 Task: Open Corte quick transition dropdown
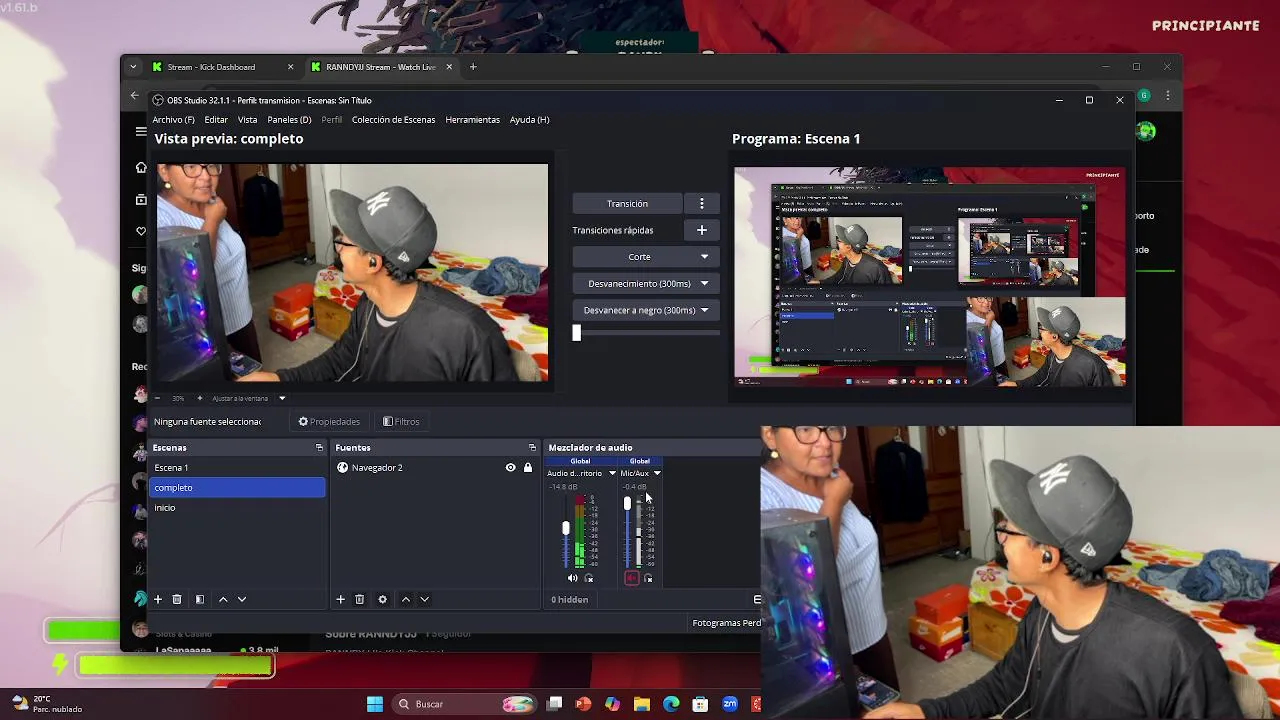tap(645, 257)
